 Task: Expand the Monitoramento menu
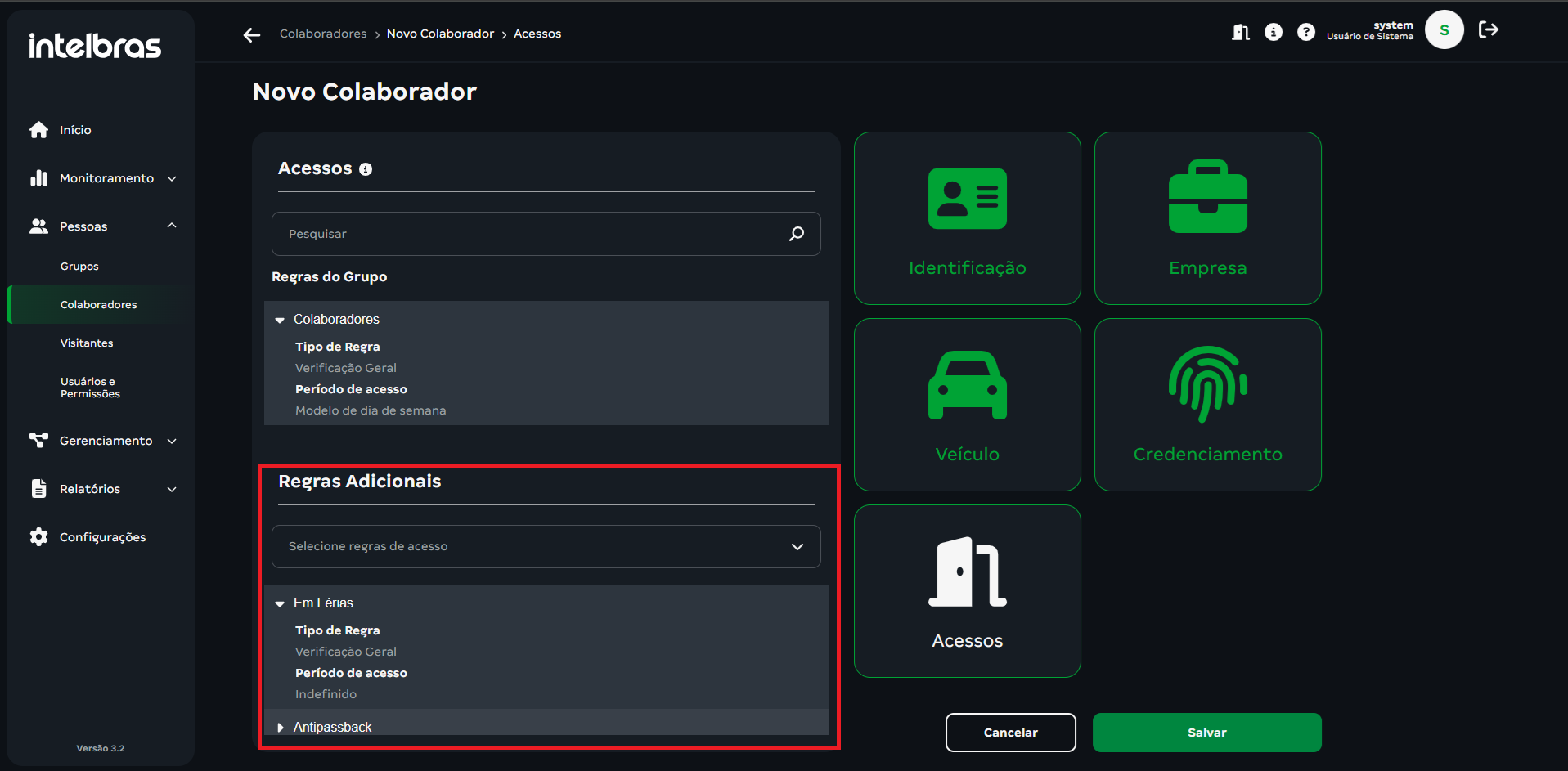[106, 178]
